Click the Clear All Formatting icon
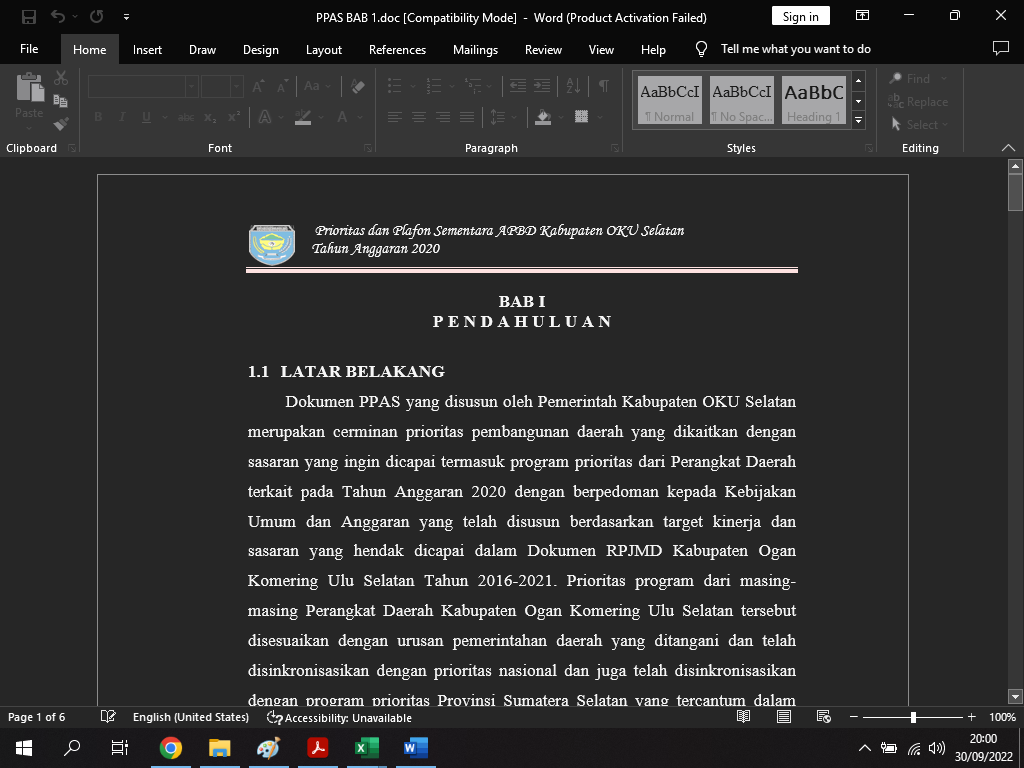 [x=359, y=87]
